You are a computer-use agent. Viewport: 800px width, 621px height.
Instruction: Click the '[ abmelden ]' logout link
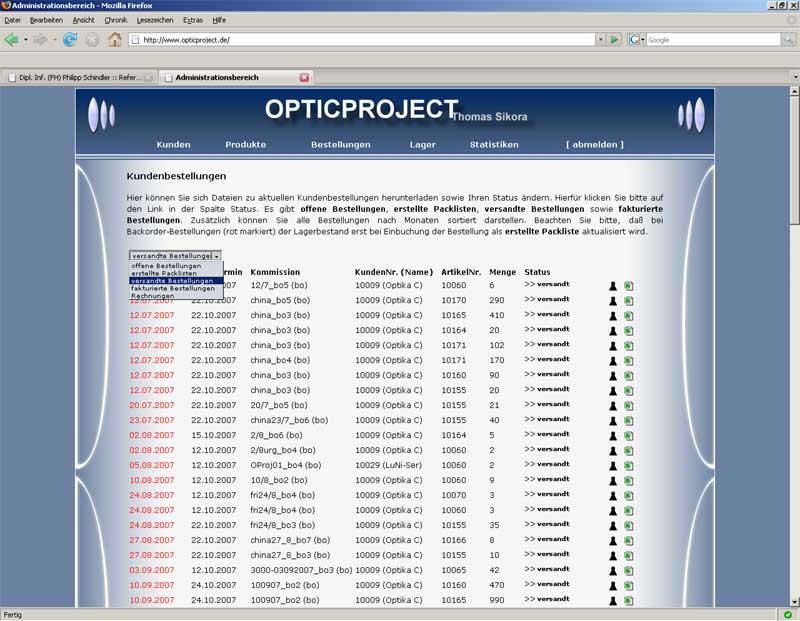[x=594, y=145]
